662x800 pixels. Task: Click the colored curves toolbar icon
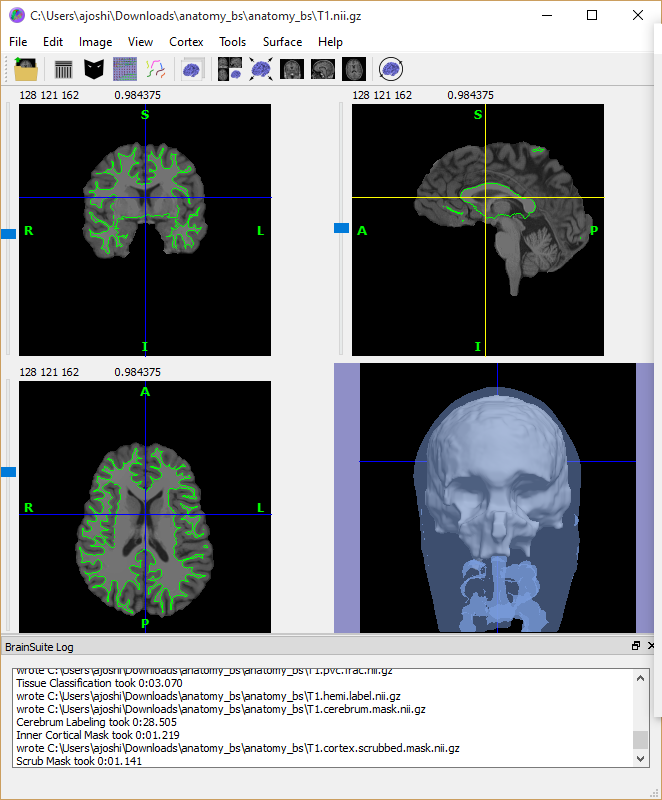[156, 69]
